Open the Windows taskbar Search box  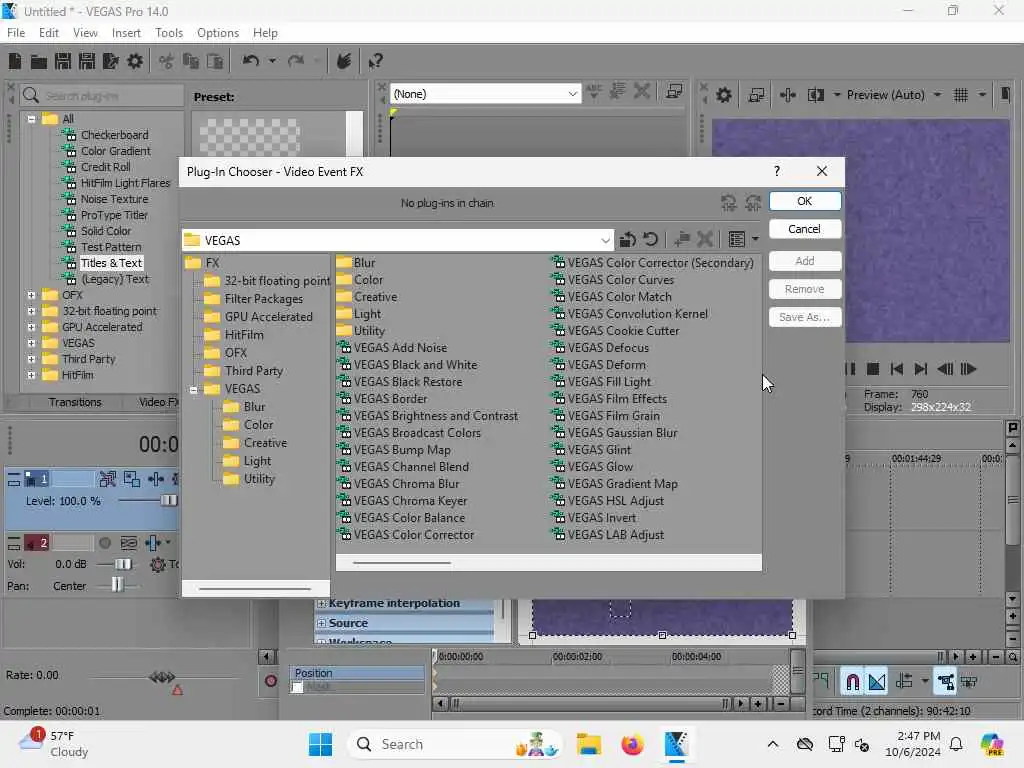pyautogui.click(x=455, y=744)
